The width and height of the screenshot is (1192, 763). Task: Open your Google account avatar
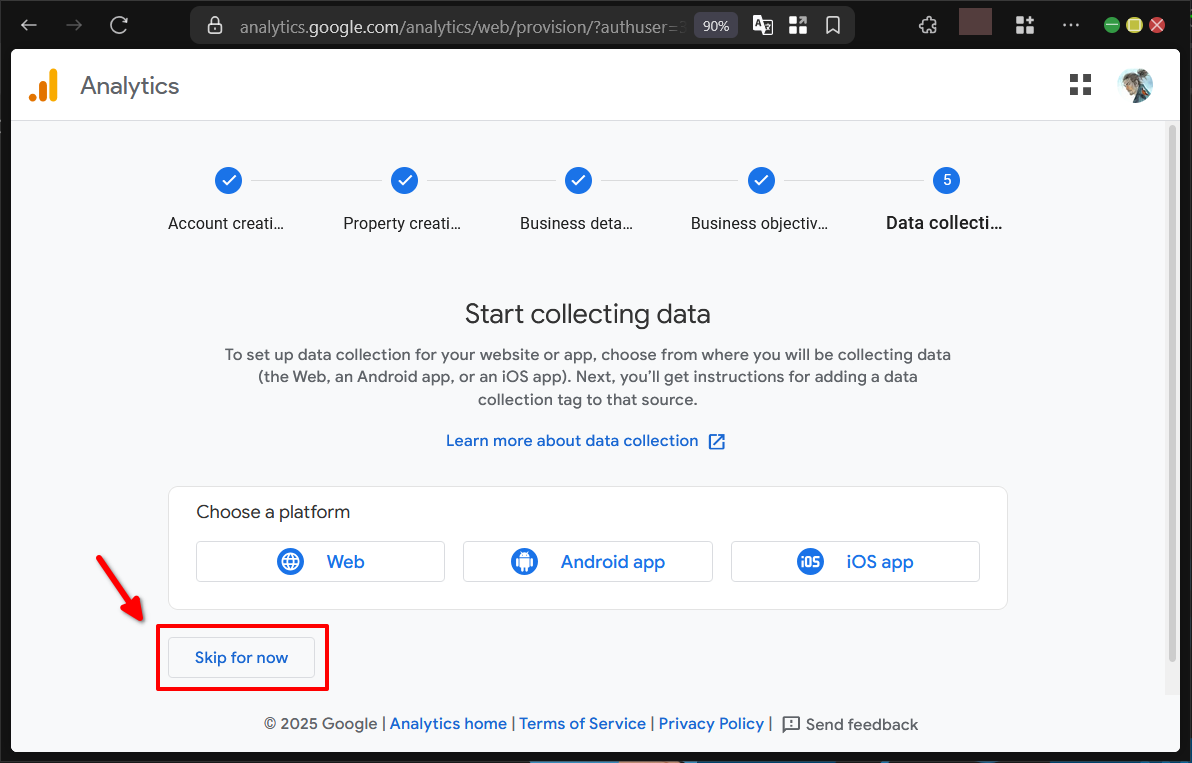[x=1135, y=85]
